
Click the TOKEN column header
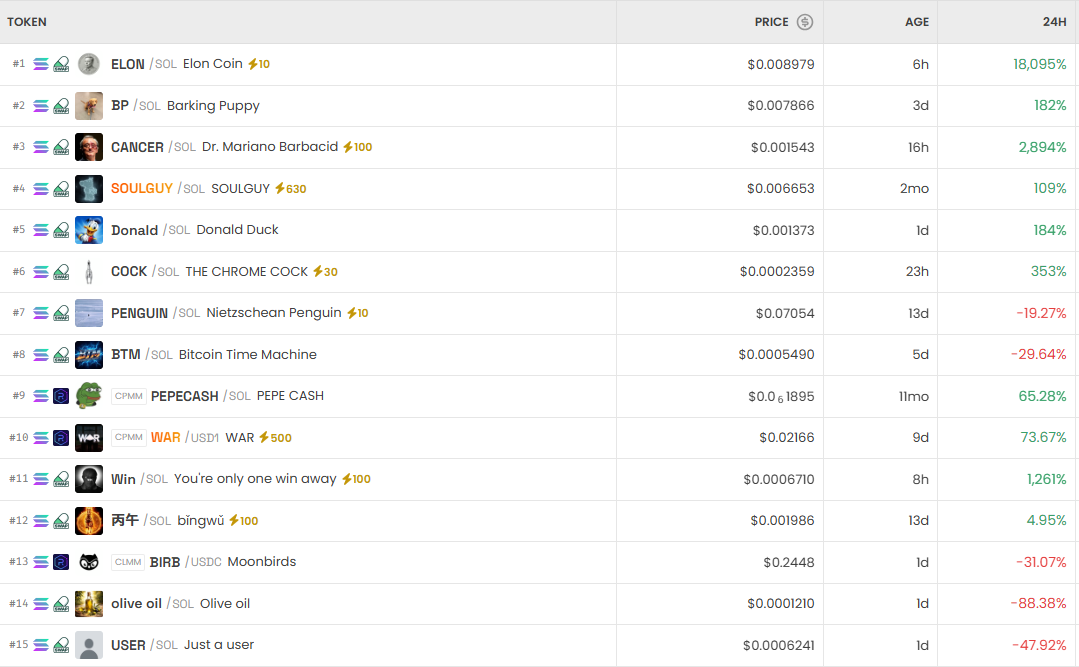pyautogui.click(x=27, y=22)
